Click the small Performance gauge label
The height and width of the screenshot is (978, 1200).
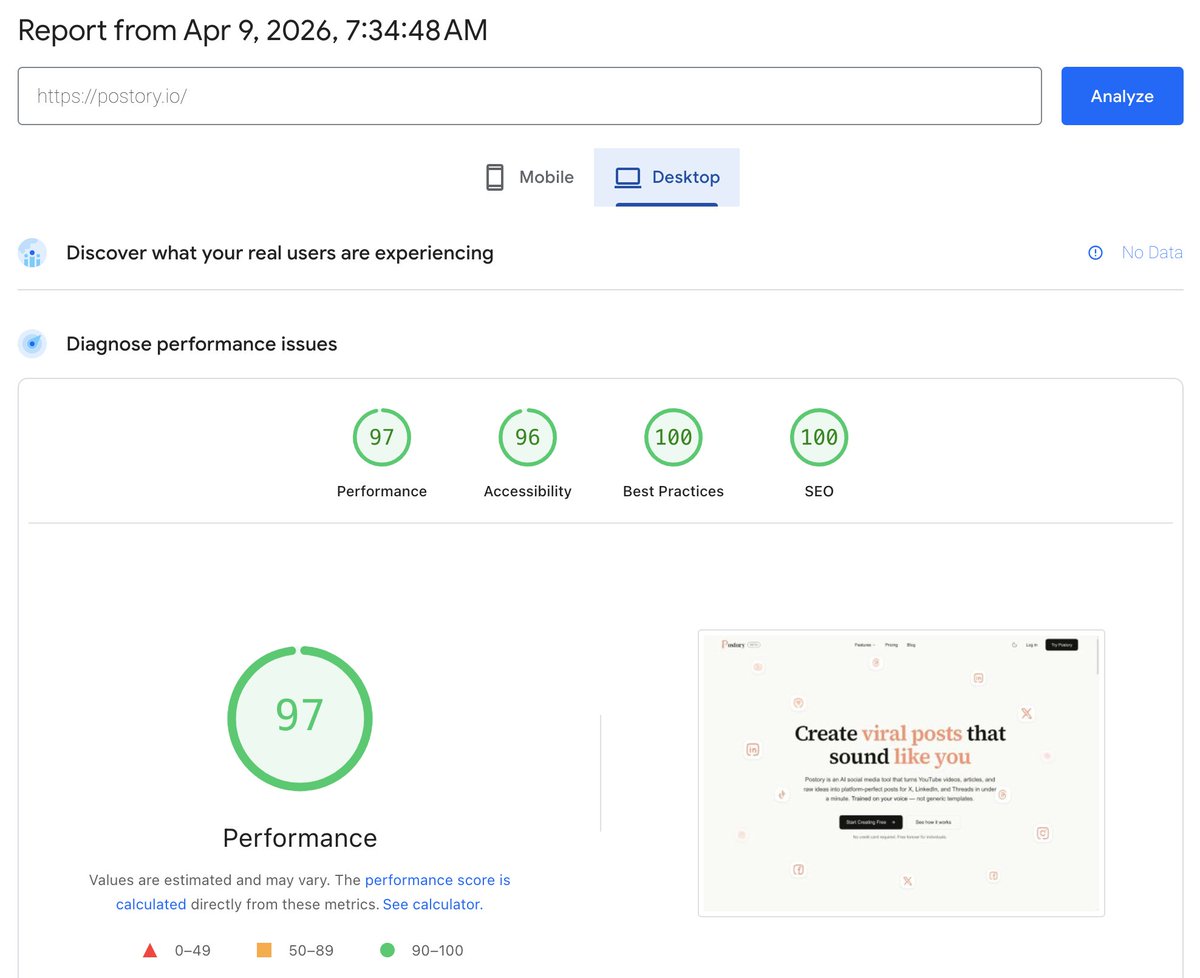pyautogui.click(x=382, y=491)
